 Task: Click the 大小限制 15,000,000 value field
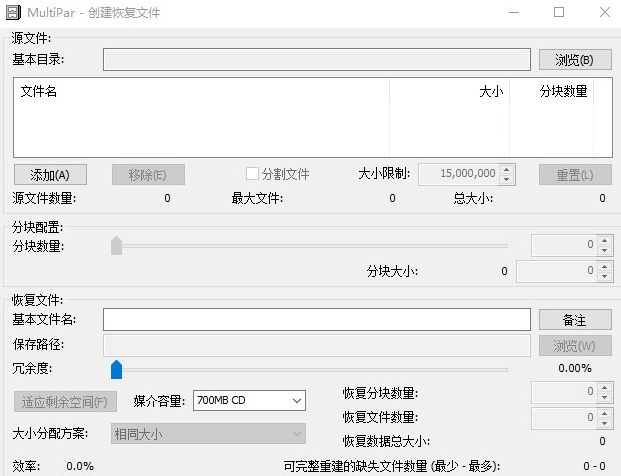click(x=459, y=174)
